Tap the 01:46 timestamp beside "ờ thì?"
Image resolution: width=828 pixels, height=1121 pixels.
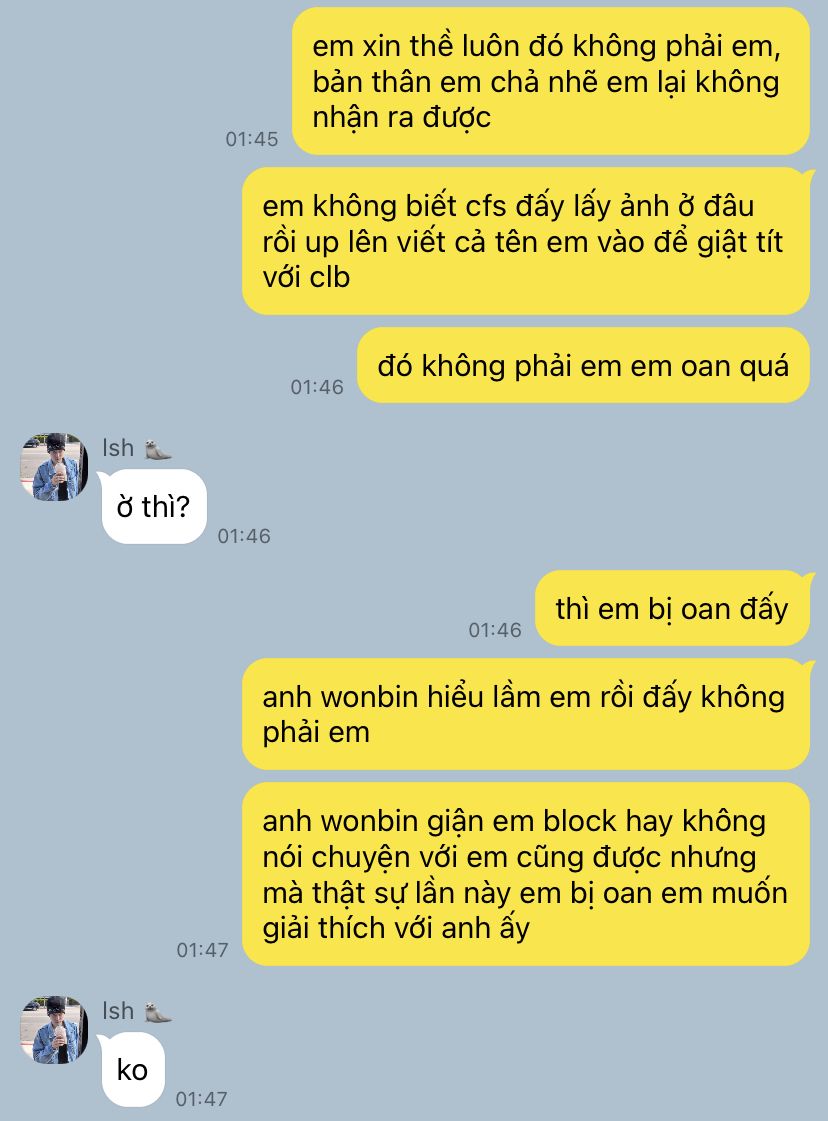coord(244,535)
